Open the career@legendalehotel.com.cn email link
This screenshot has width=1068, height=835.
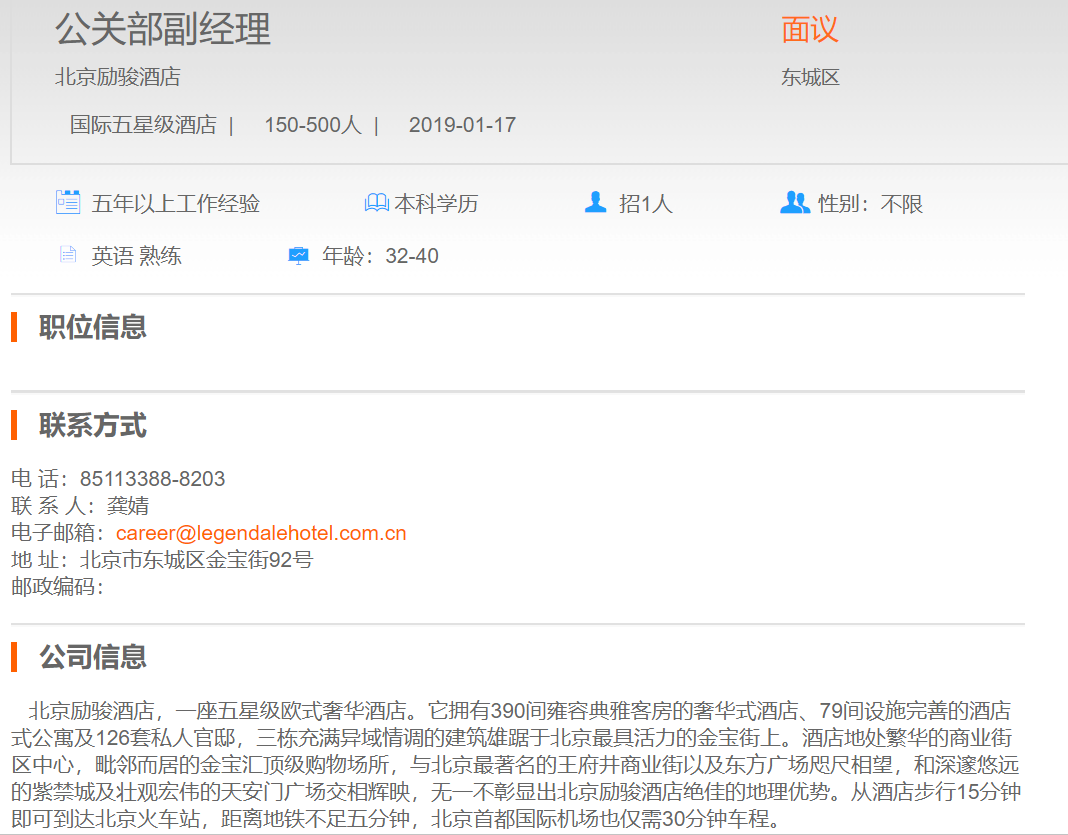261,533
